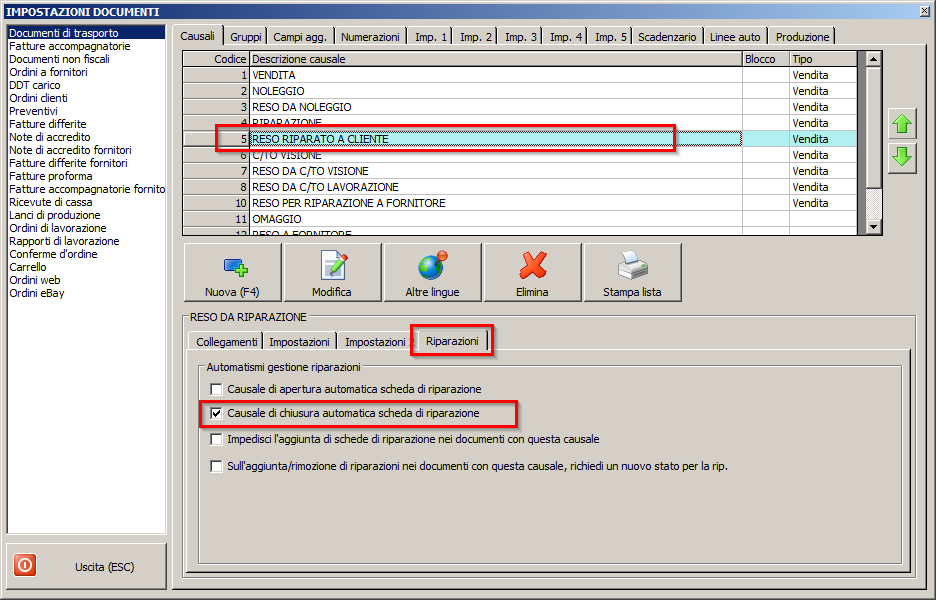The height and width of the screenshot is (600, 936).
Task: Click the Descrizione causale column header
Action: point(495,59)
